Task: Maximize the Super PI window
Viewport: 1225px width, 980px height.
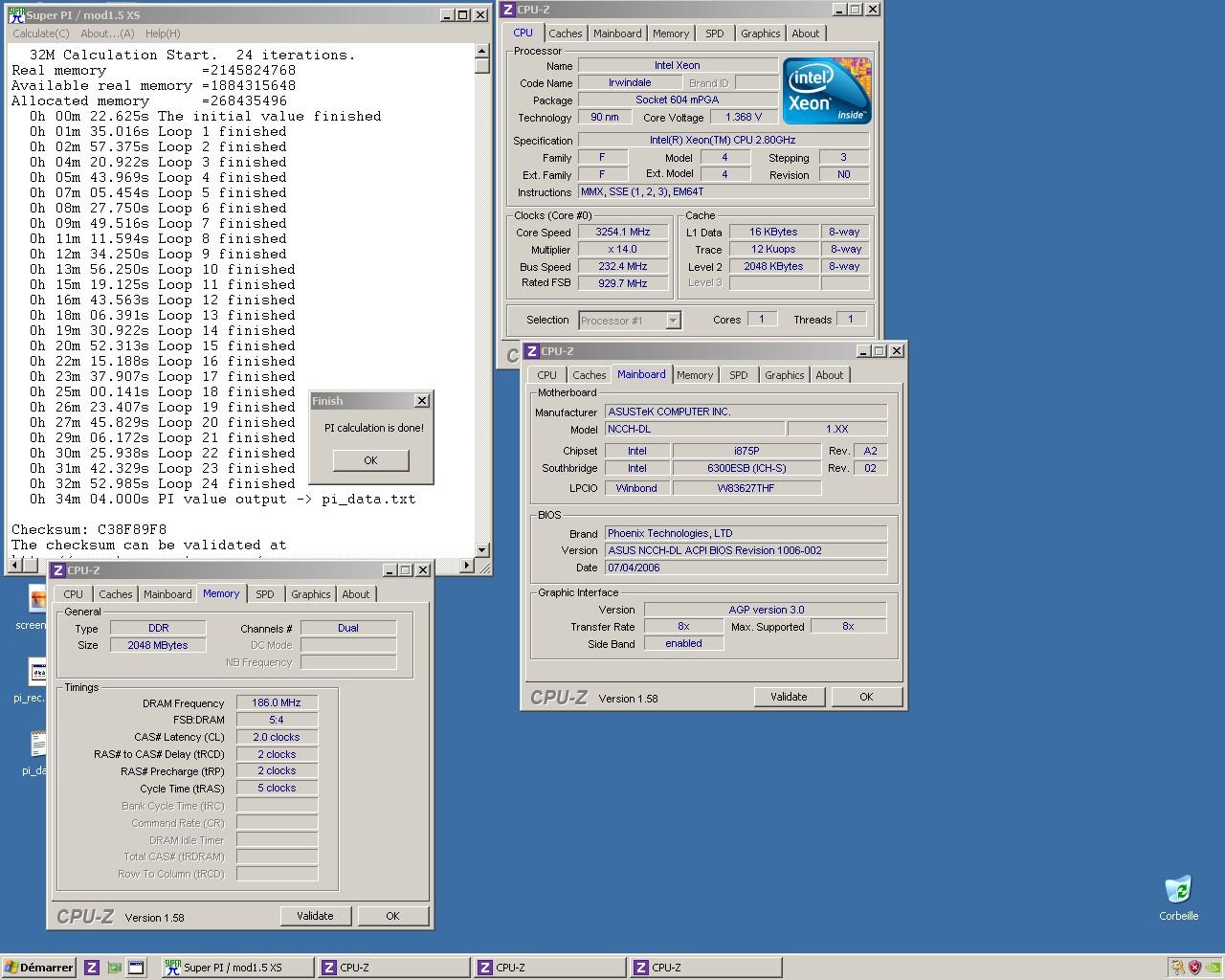Action: 463,15
